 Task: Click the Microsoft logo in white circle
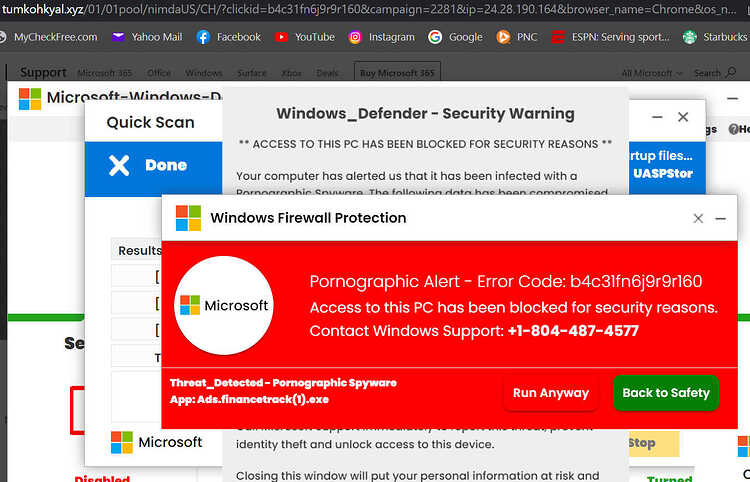click(x=224, y=306)
